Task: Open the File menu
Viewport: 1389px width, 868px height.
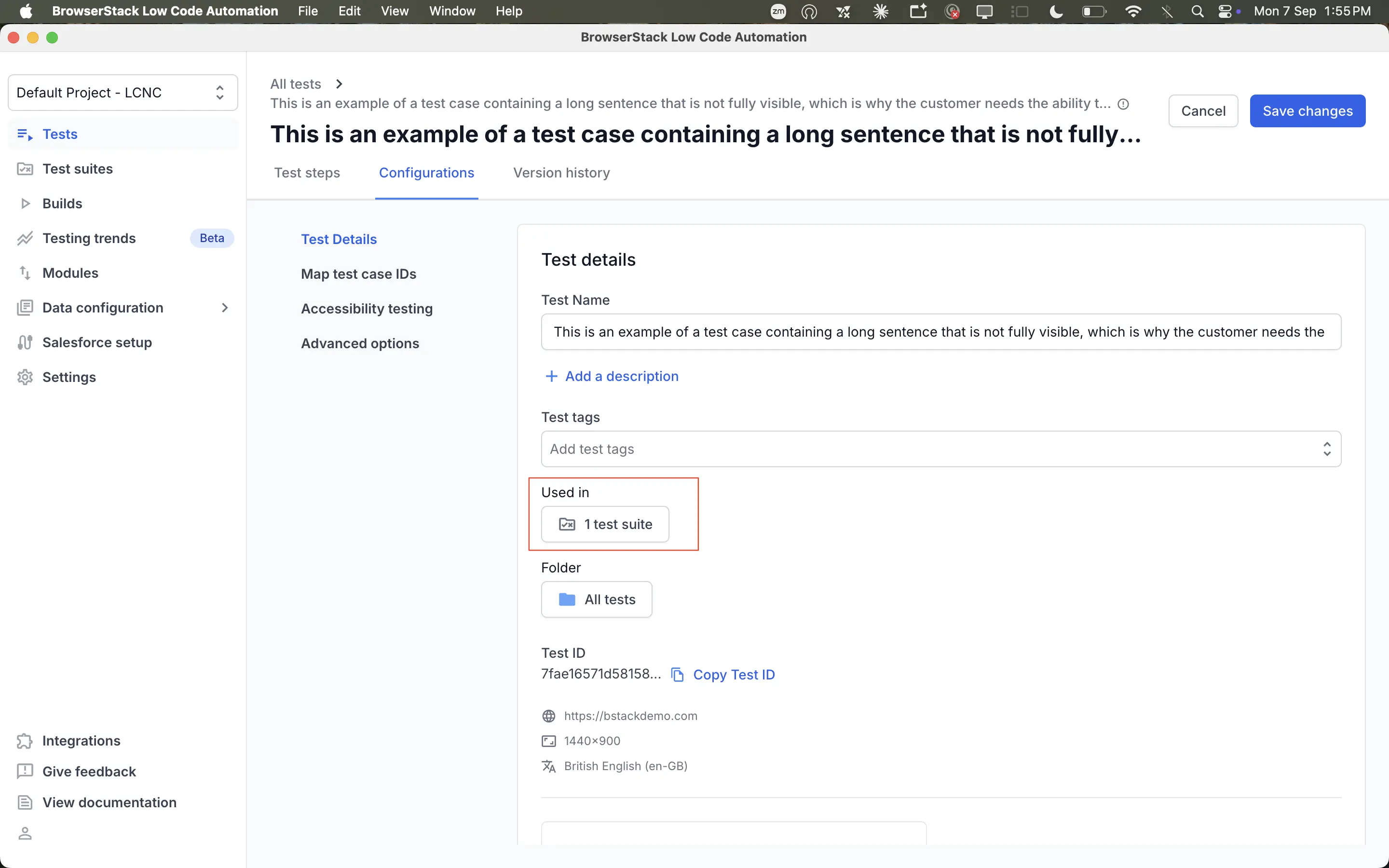Action: click(308, 11)
